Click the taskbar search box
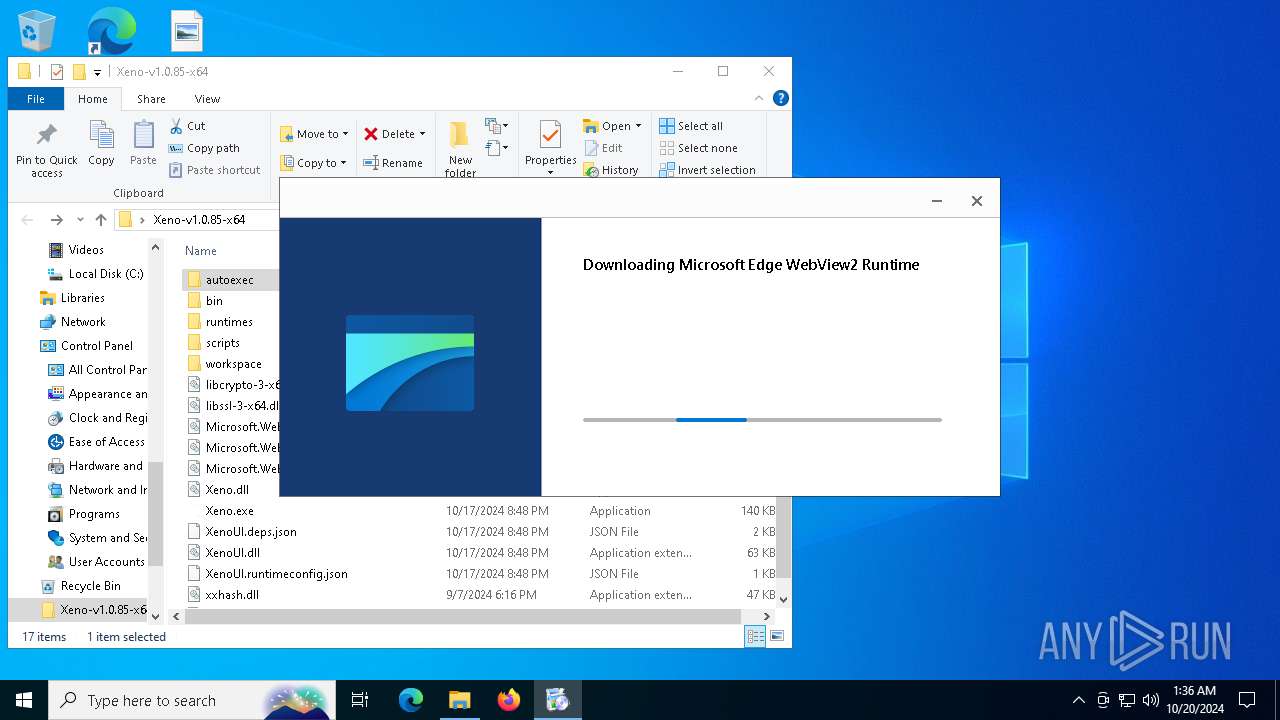Screen dimensions: 1280x720 coord(192,700)
